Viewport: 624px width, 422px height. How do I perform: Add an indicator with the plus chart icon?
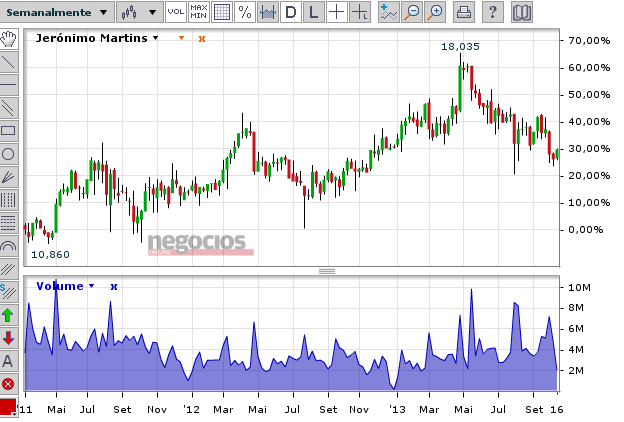click(x=389, y=12)
